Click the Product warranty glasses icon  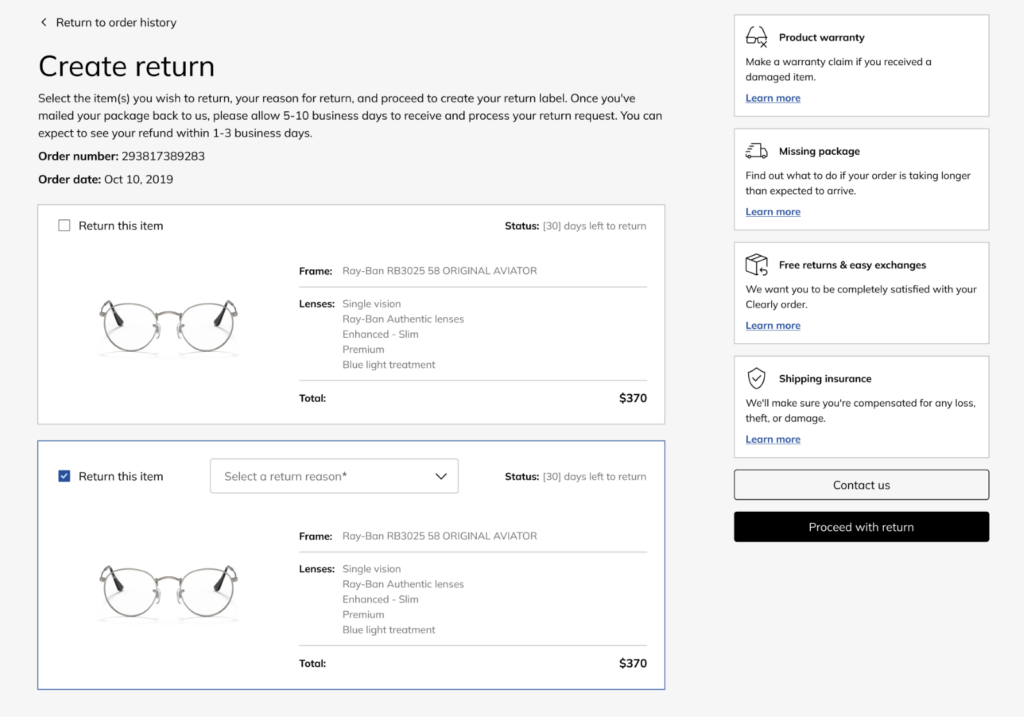756,37
